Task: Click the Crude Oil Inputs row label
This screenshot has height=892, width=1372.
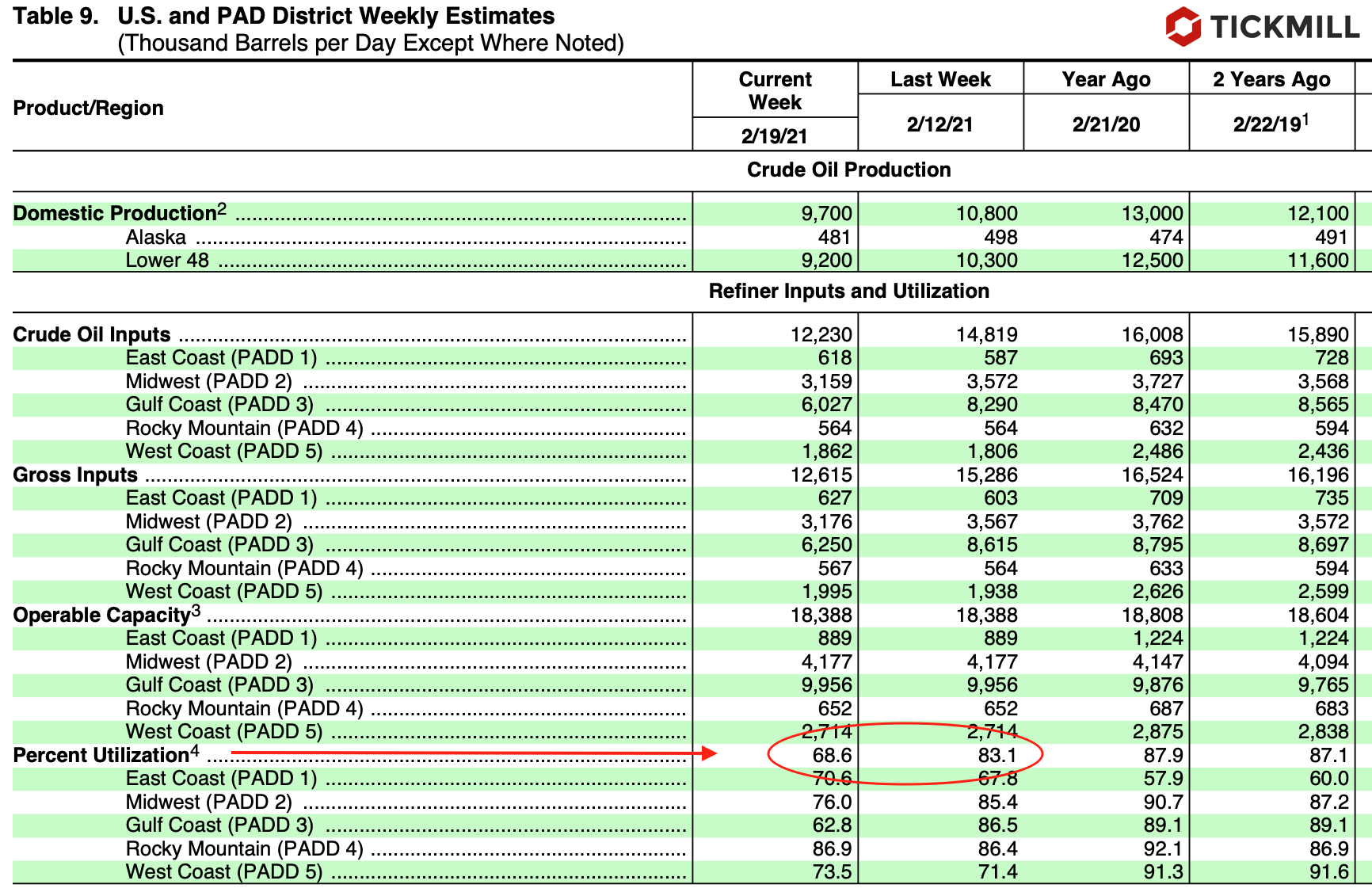Action: (x=92, y=334)
